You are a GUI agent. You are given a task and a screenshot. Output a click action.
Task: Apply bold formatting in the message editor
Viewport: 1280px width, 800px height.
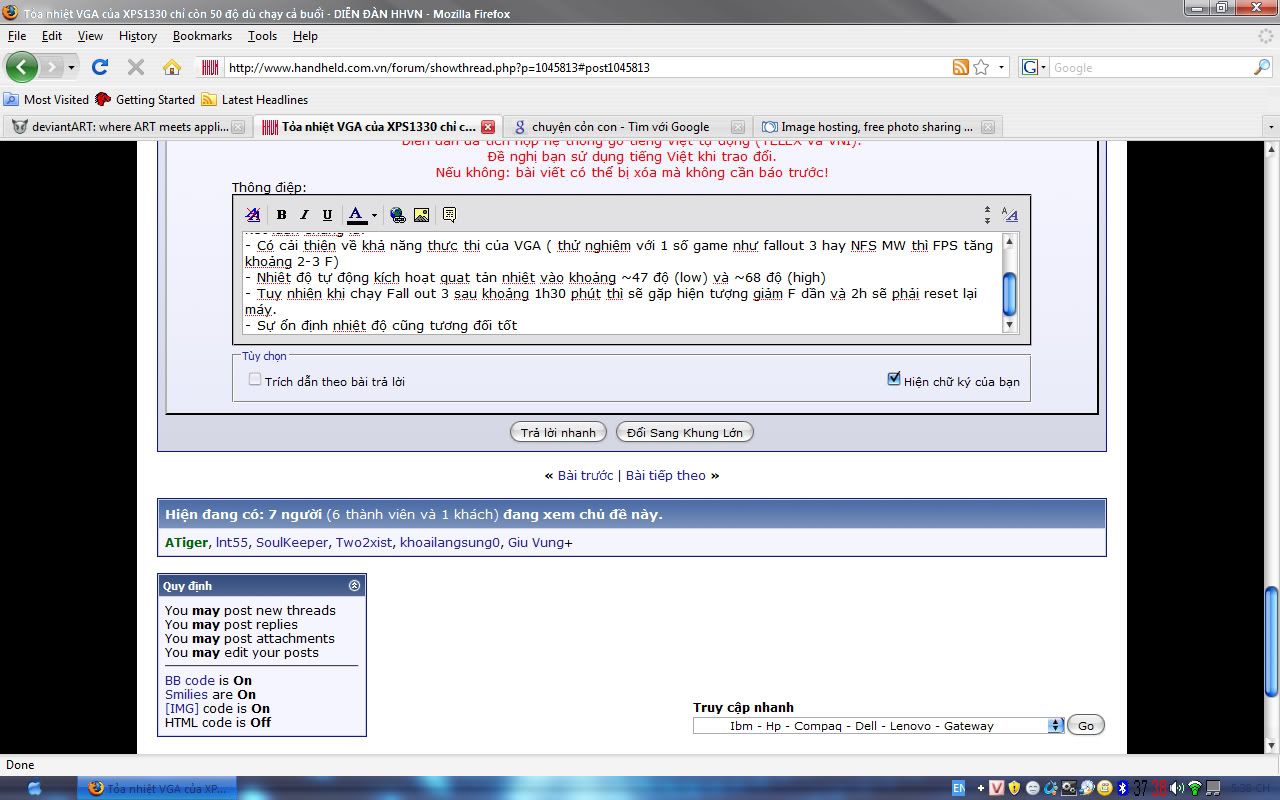point(281,214)
